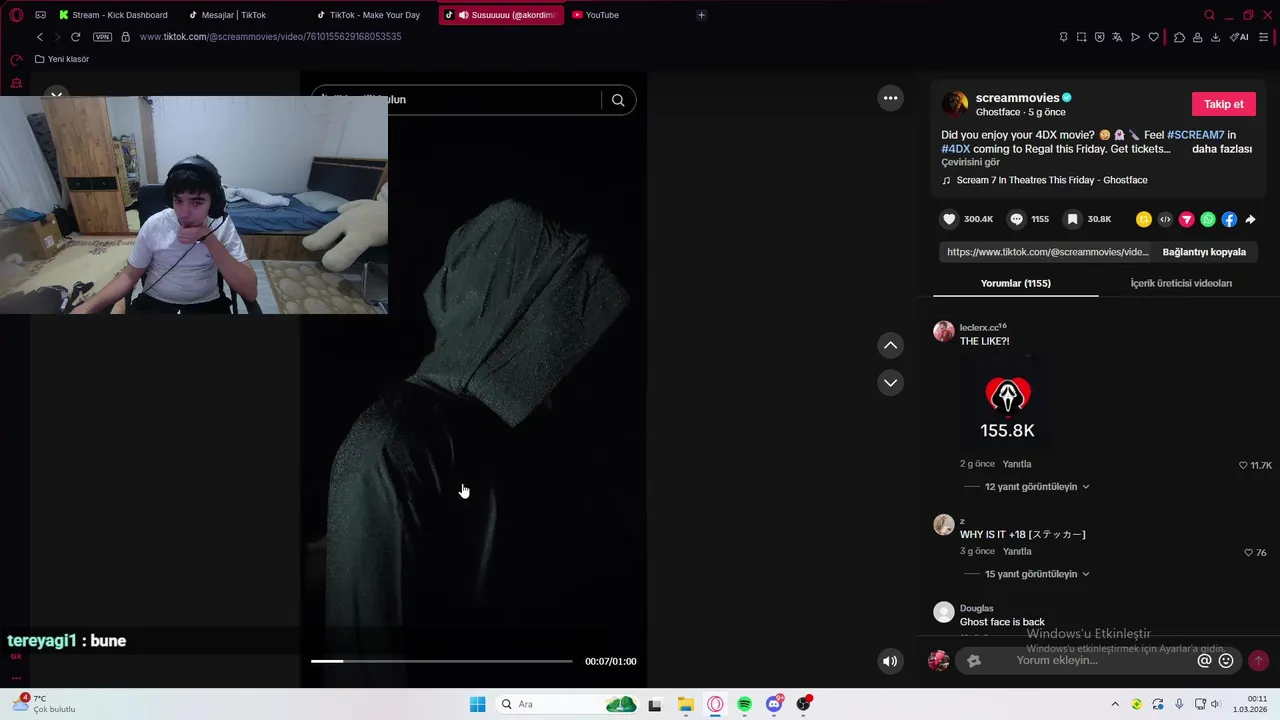Mute the video volume

pos(890,661)
